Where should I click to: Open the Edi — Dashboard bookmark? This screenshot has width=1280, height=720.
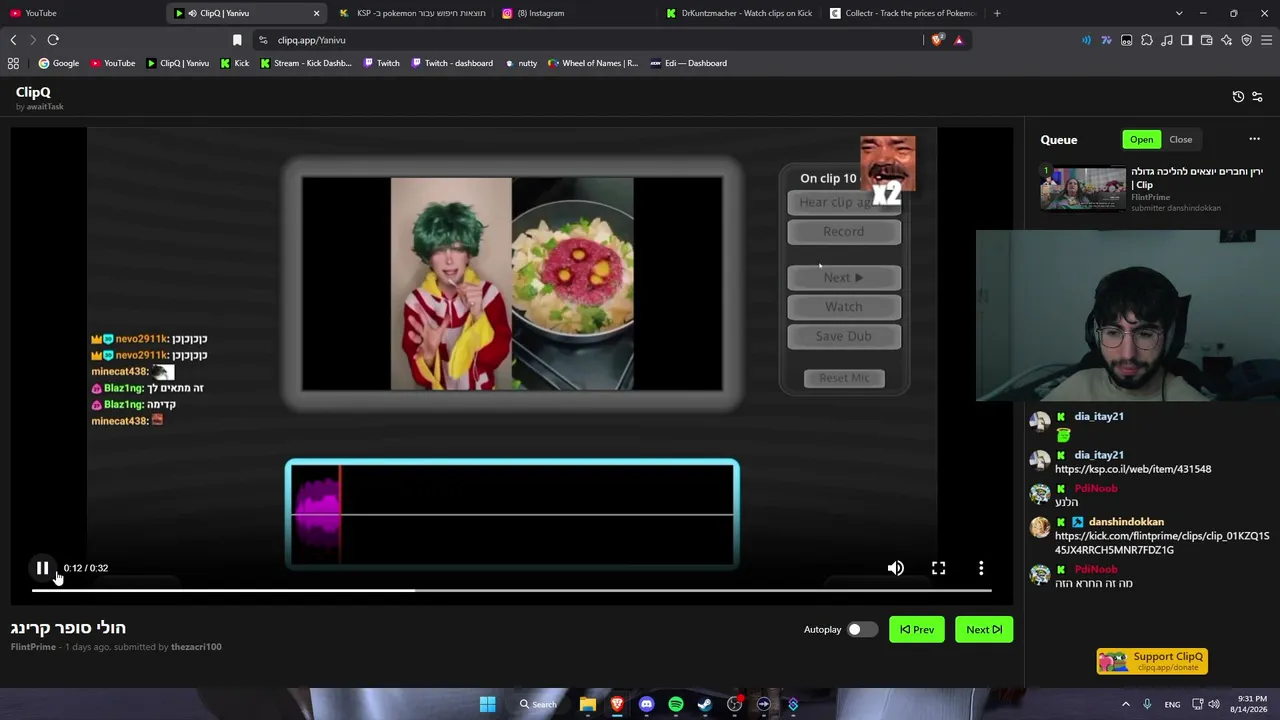coord(688,63)
